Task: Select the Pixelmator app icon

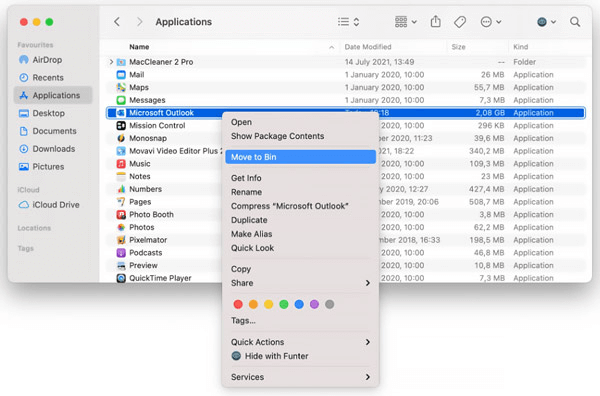Action: click(x=121, y=240)
